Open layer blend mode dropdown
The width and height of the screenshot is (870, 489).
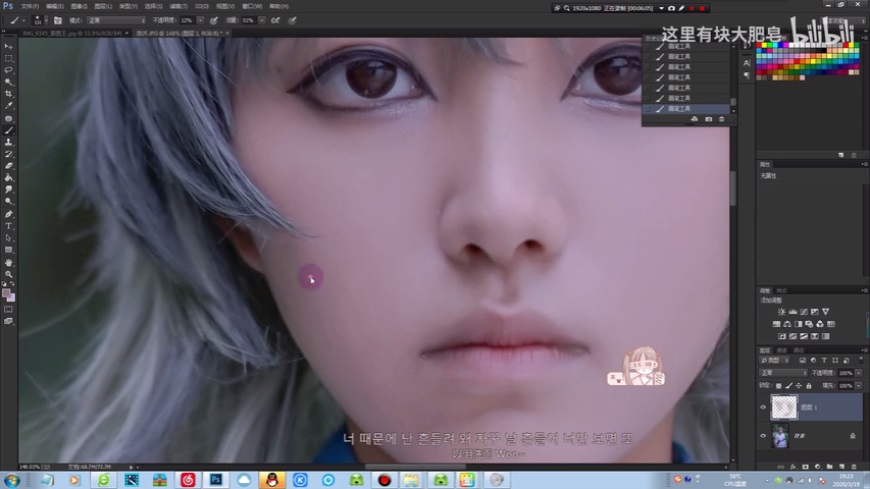[783, 373]
